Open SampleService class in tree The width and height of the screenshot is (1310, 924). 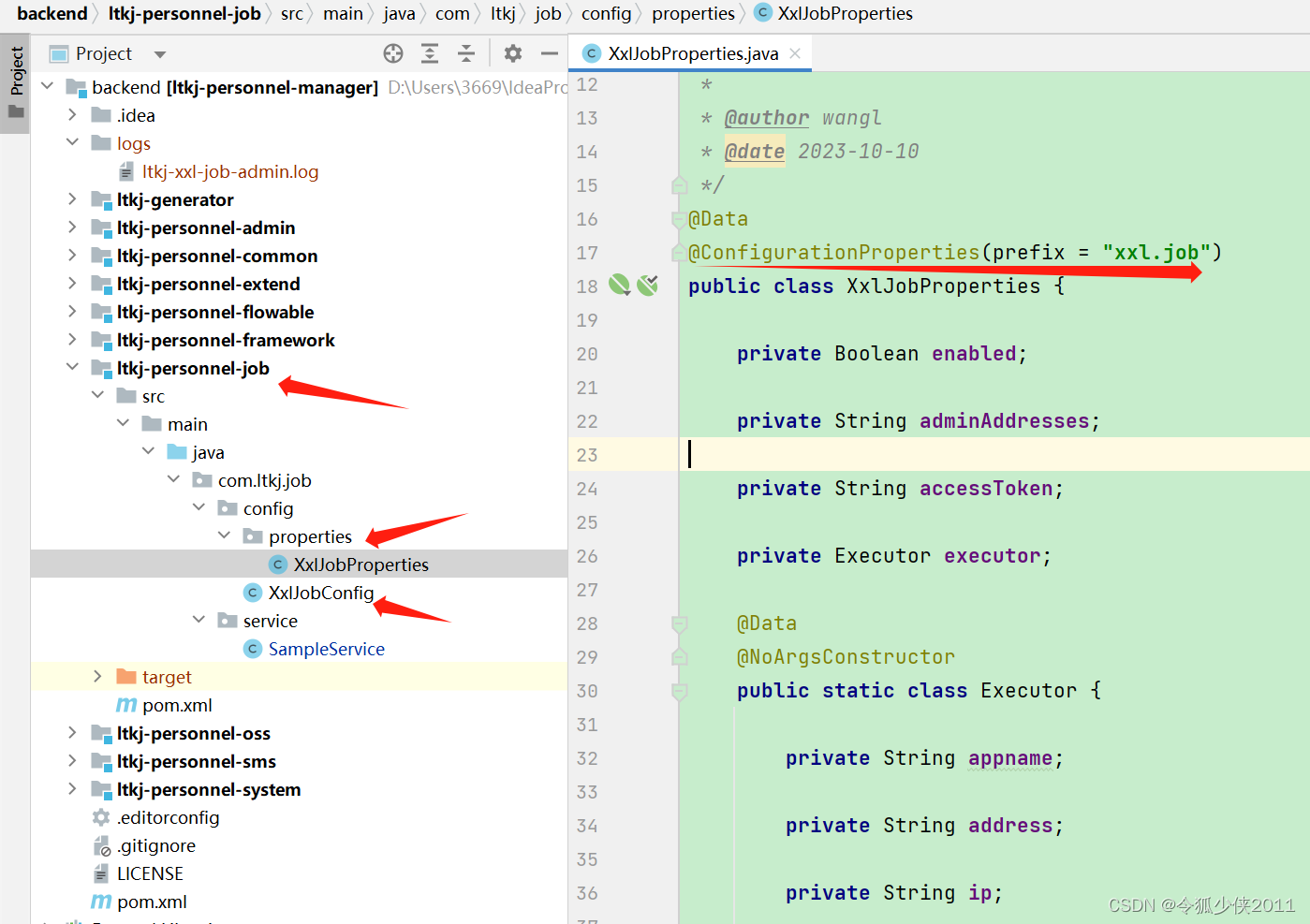pyautogui.click(x=326, y=649)
